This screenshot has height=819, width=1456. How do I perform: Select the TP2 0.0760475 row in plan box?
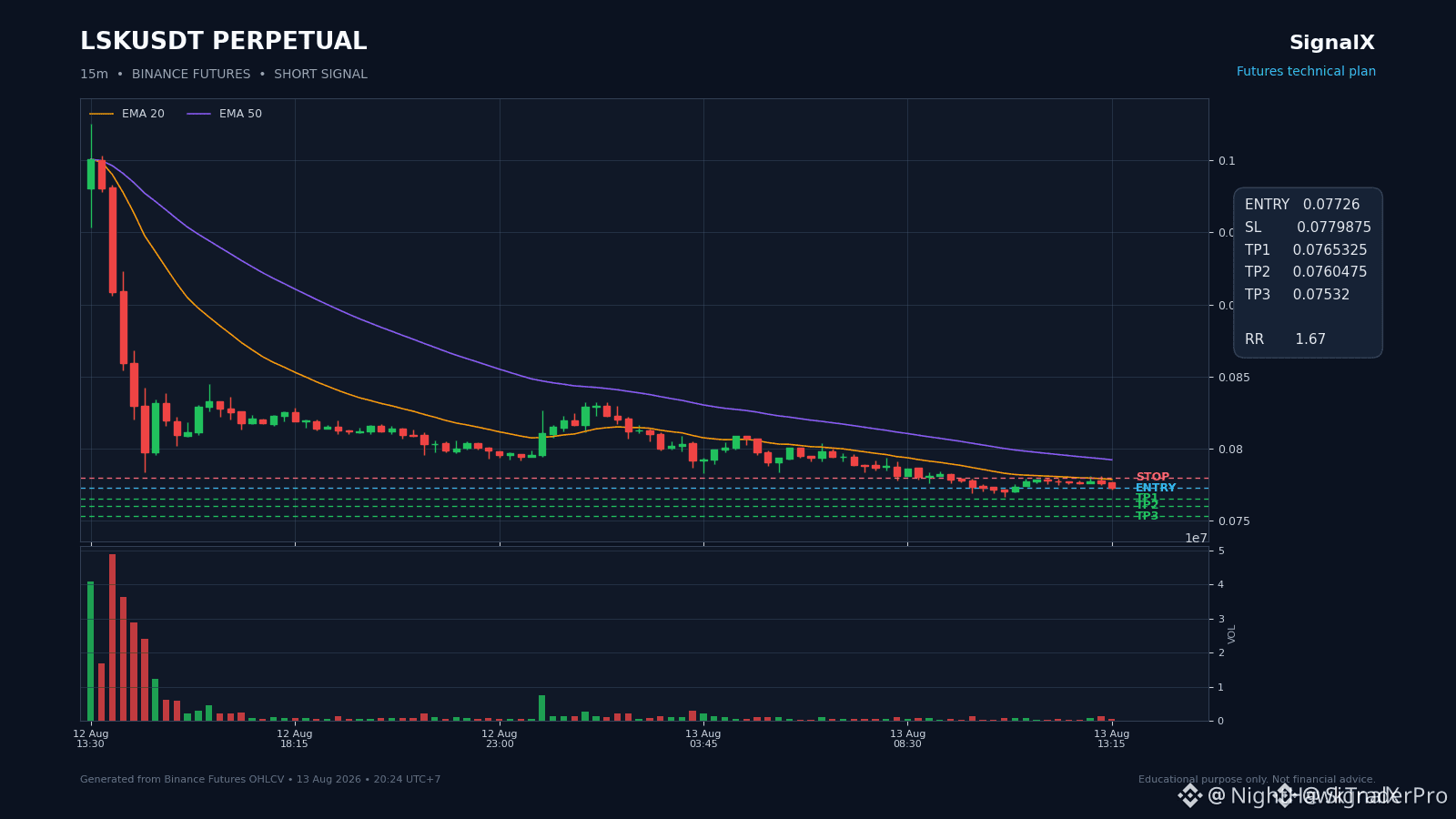tap(1306, 272)
